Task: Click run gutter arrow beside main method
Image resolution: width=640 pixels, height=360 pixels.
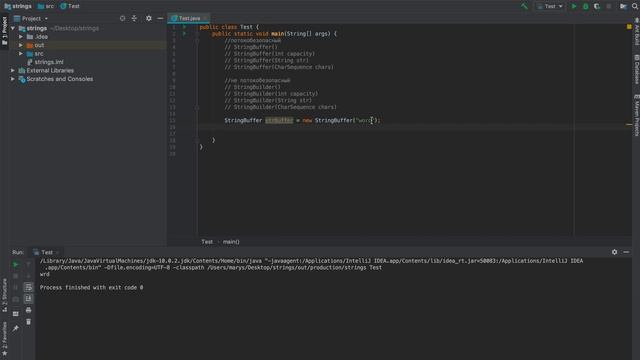Action: click(x=184, y=33)
